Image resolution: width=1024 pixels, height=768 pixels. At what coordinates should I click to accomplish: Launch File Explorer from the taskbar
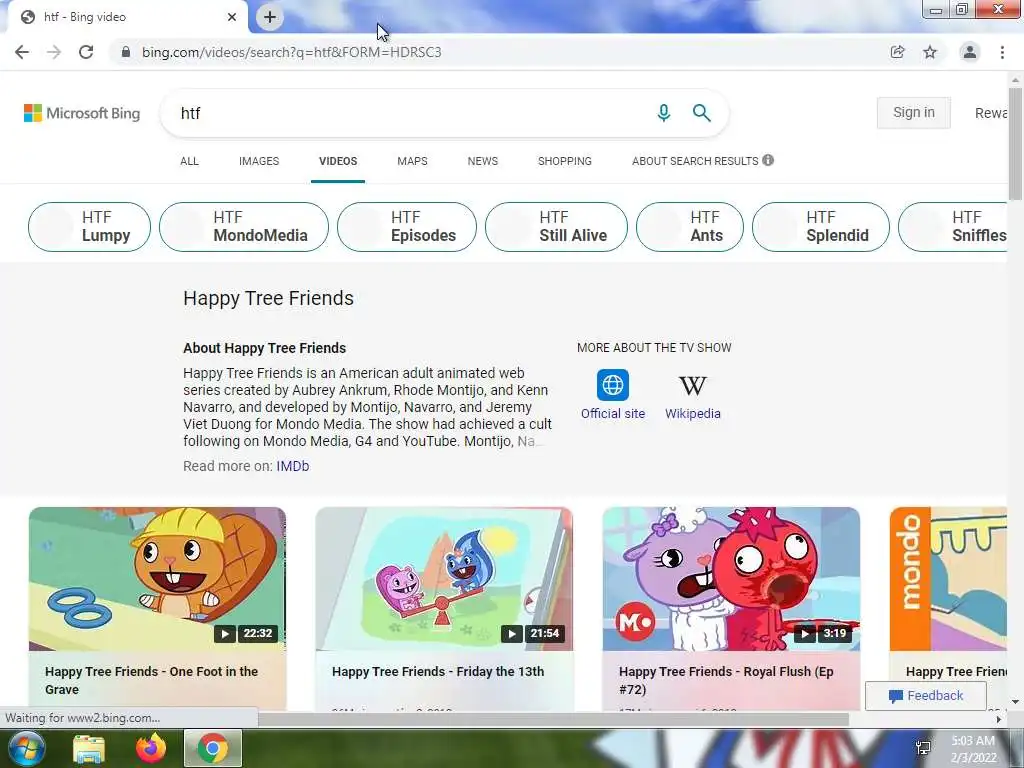pos(89,748)
